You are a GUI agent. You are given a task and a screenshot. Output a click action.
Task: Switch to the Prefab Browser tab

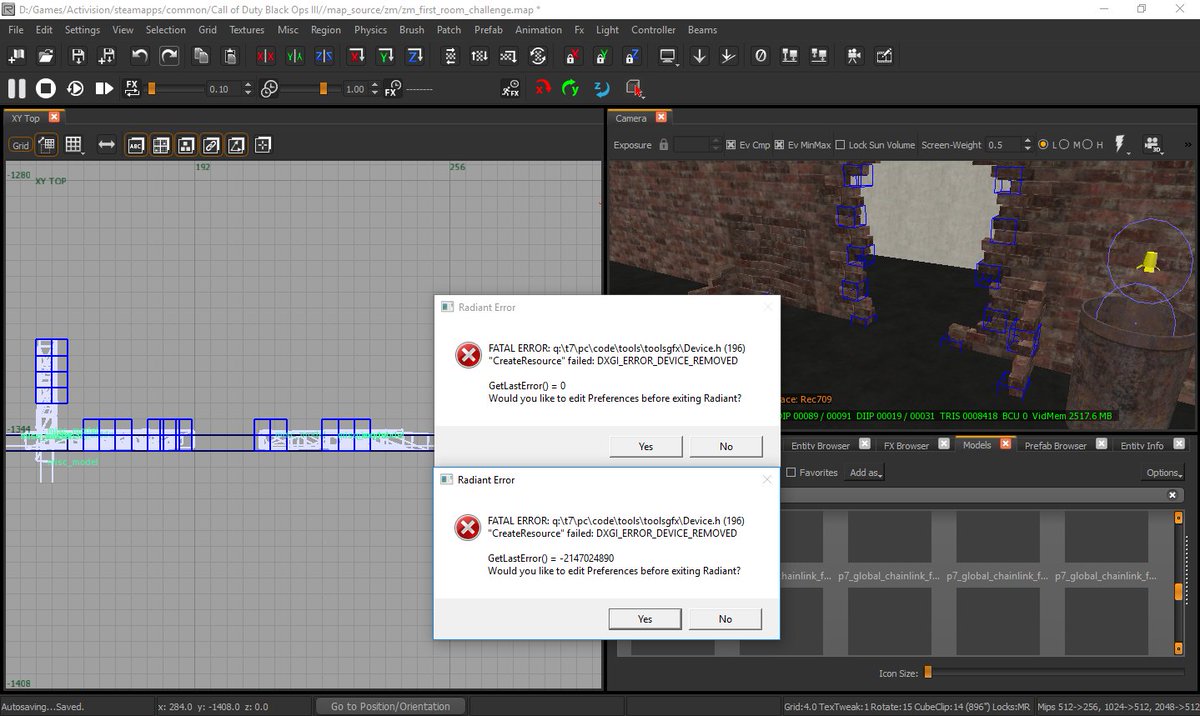click(x=1055, y=445)
